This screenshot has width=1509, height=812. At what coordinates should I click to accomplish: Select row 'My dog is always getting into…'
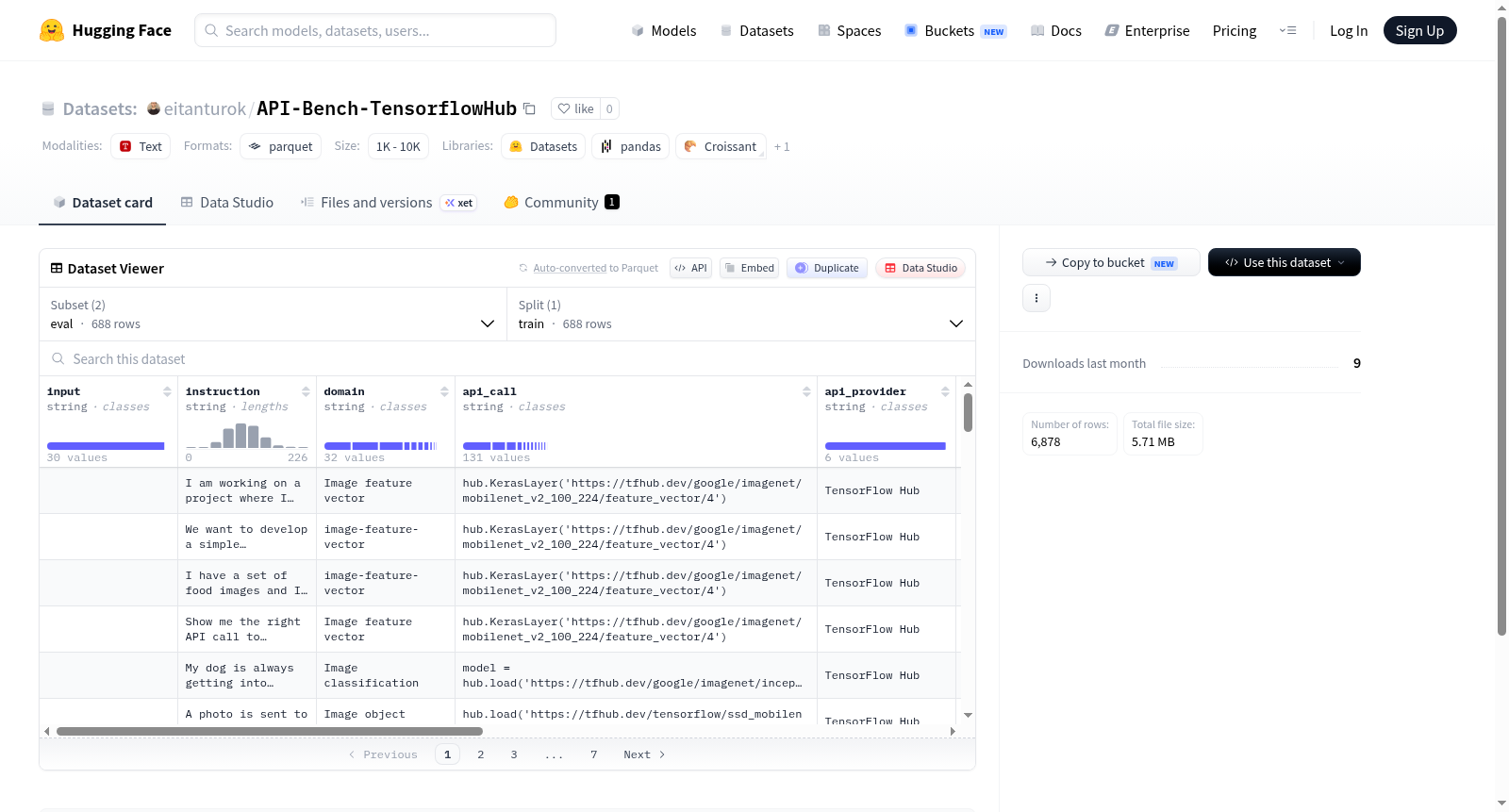[x=500, y=675]
